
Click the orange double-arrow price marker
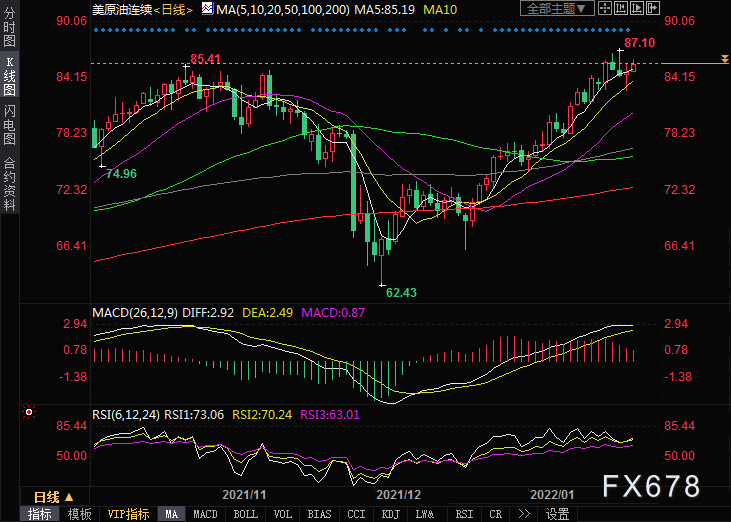[724, 59]
